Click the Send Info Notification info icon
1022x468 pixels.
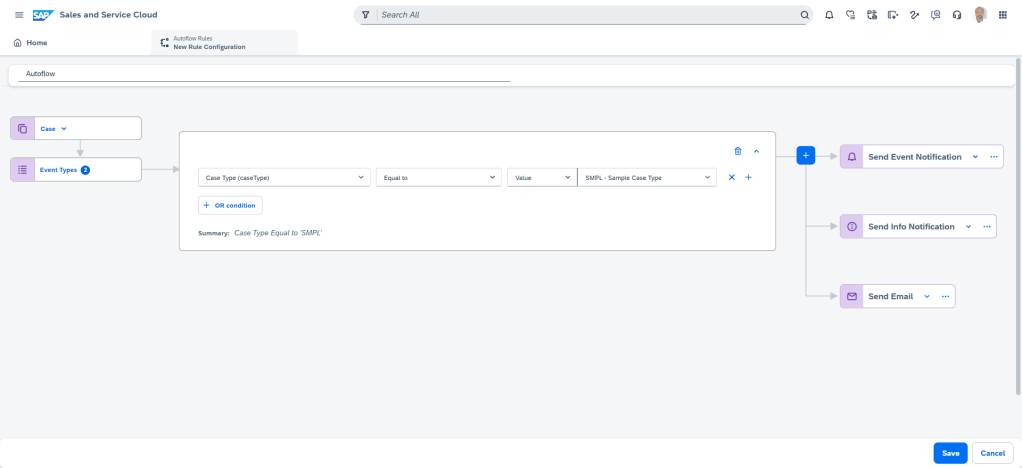tap(851, 227)
